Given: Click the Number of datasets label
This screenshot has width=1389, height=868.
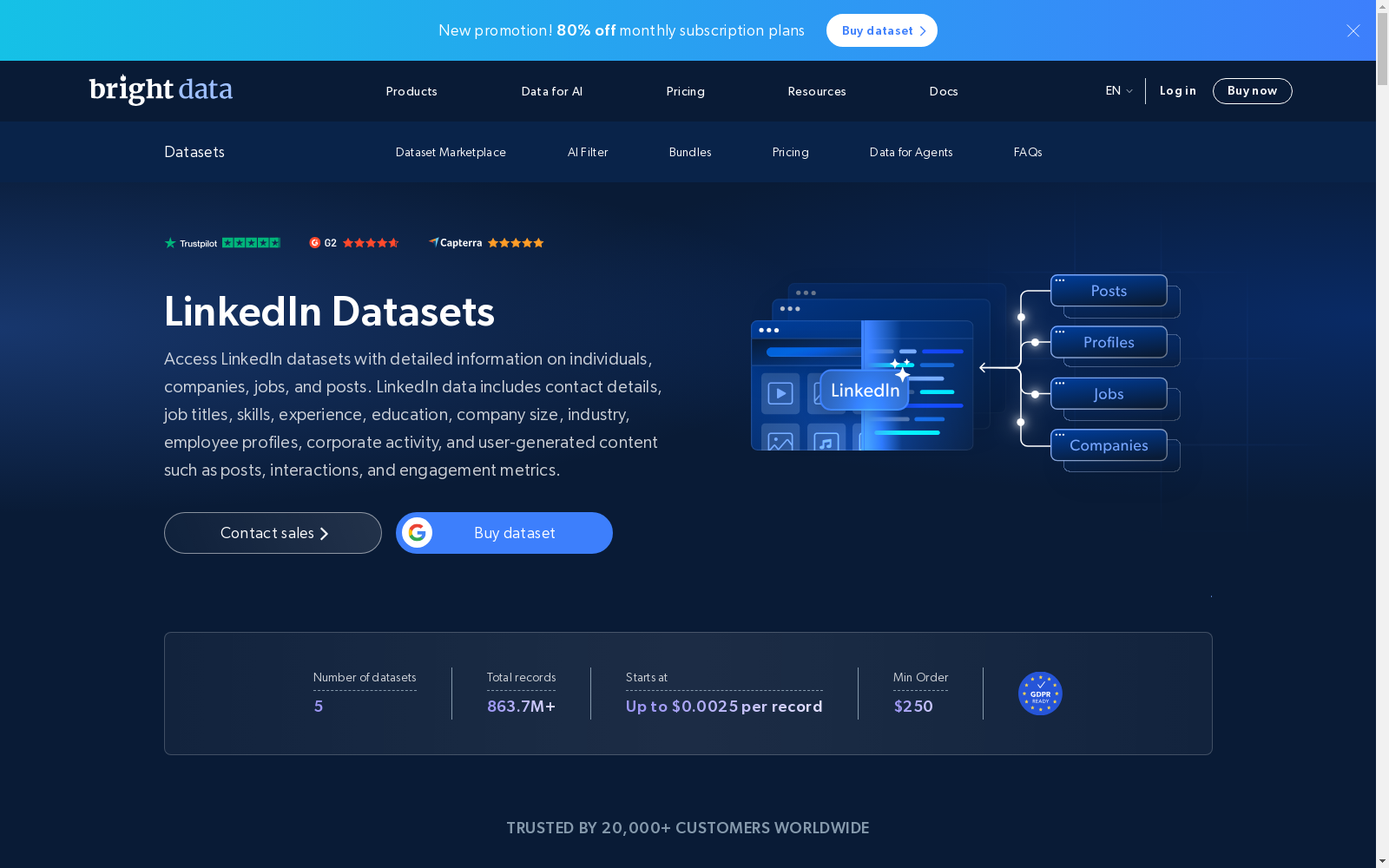Looking at the screenshot, I should pyautogui.click(x=365, y=677).
